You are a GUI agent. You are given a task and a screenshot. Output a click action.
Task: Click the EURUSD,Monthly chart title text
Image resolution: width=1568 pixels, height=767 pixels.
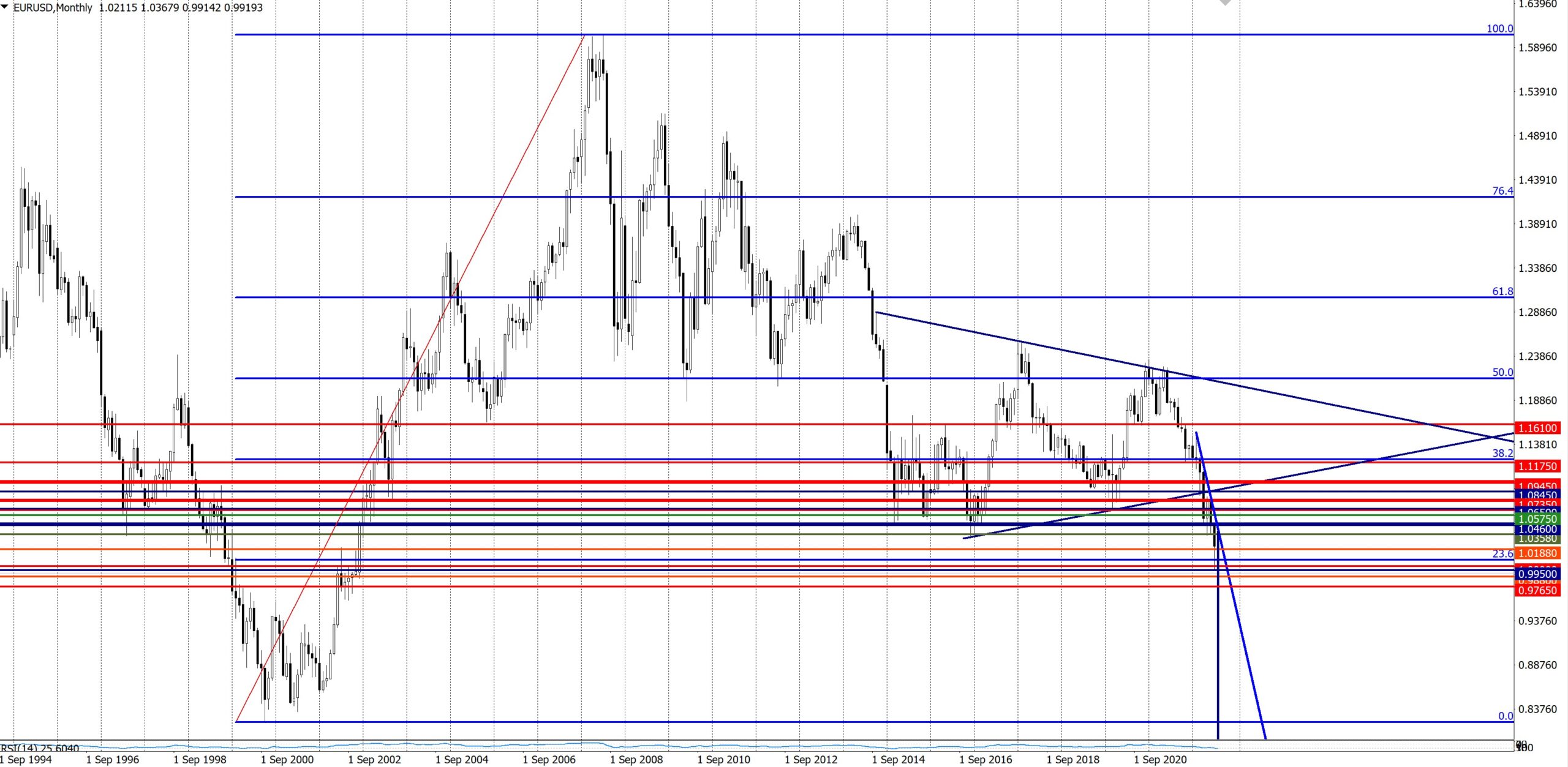pyautogui.click(x=53, y=8)
